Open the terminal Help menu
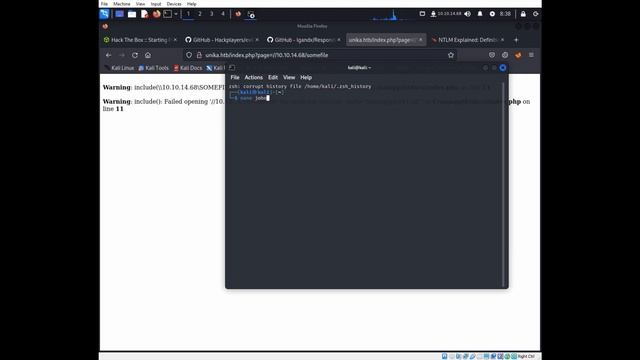The width and height of the screenshot is (640, 360). (306, 77)
